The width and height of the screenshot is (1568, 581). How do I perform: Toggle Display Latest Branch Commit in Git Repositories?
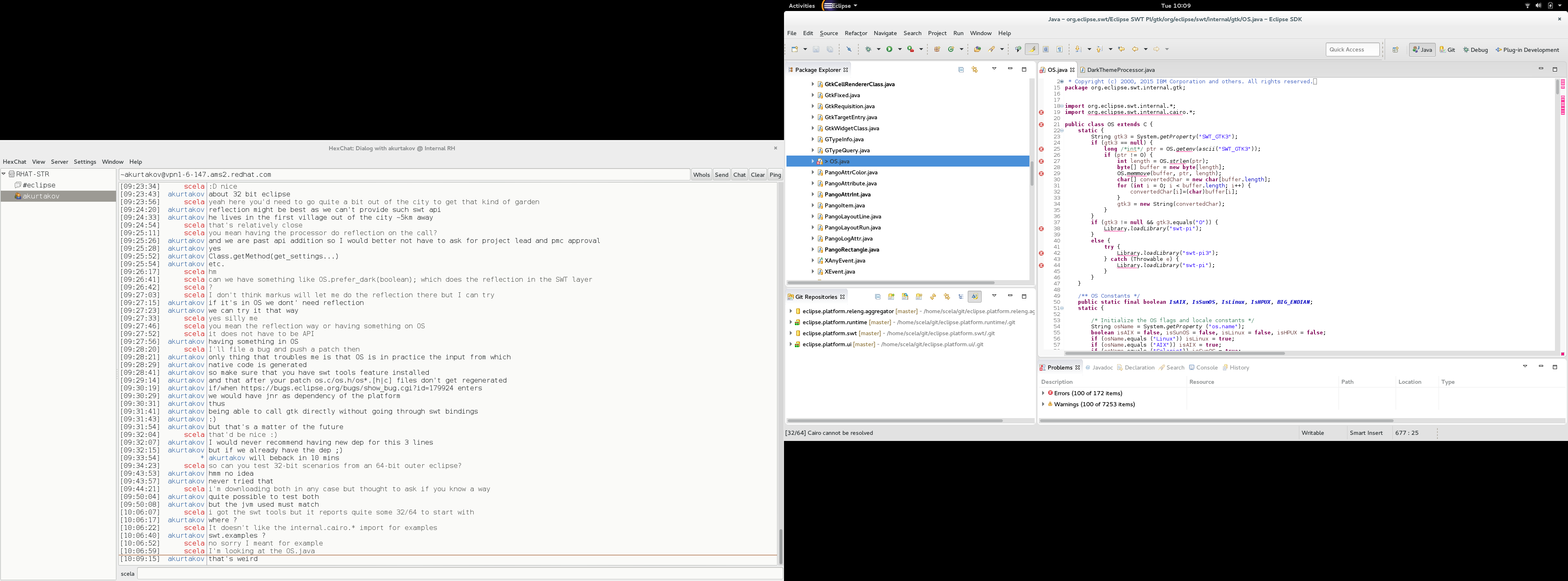975,297
